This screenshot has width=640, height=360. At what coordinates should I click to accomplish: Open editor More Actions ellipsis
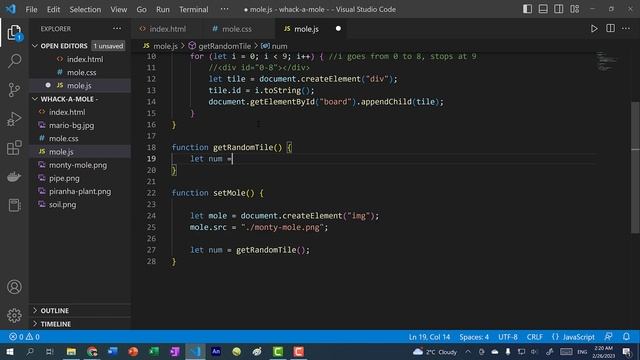[626, 29]
